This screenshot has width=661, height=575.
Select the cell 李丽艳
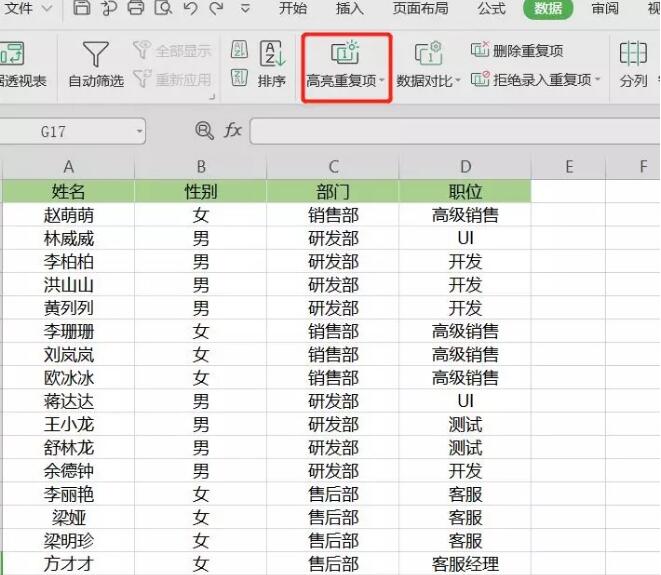(68, 494)
